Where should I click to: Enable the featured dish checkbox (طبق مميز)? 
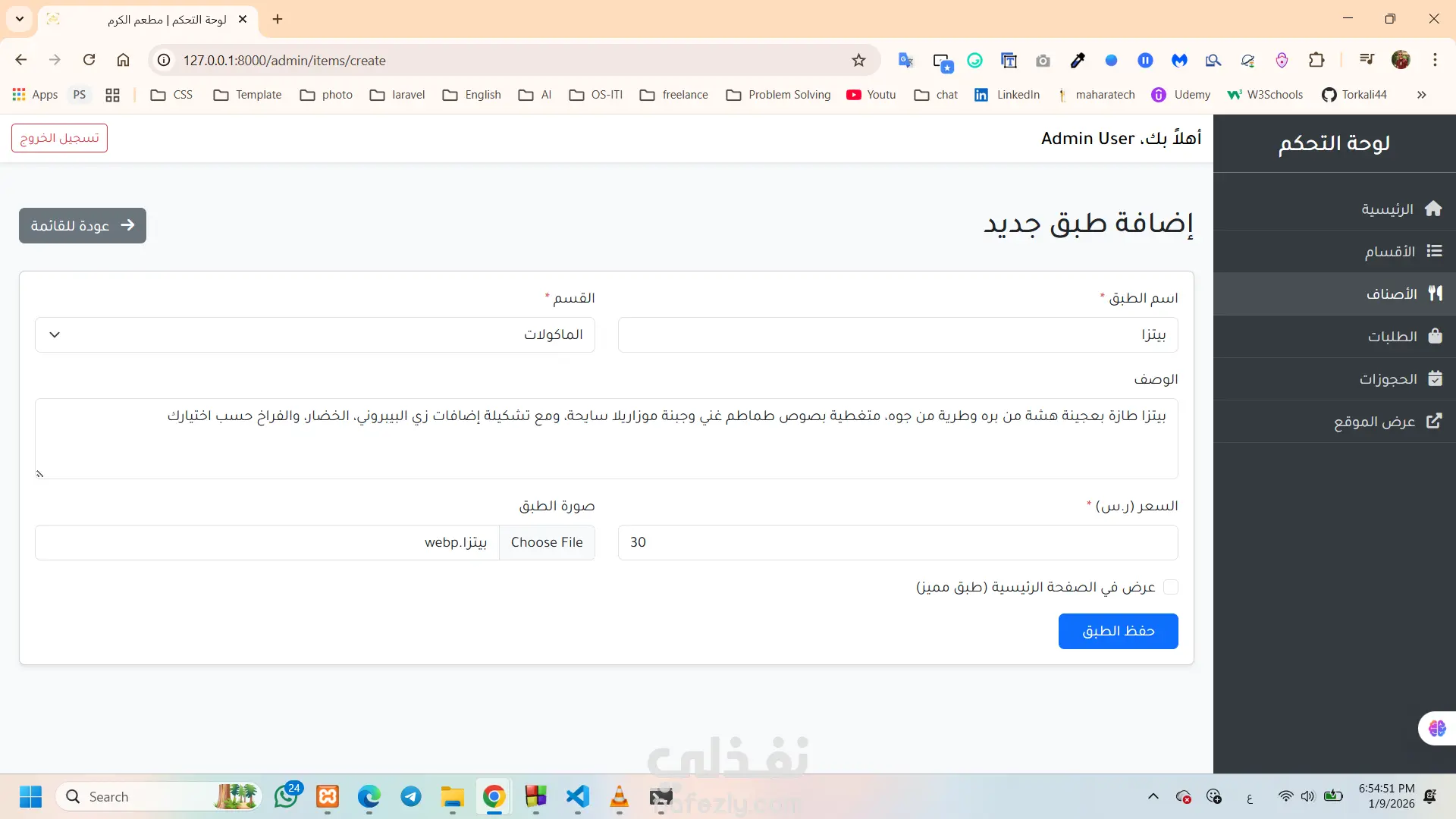point(1170,587)
